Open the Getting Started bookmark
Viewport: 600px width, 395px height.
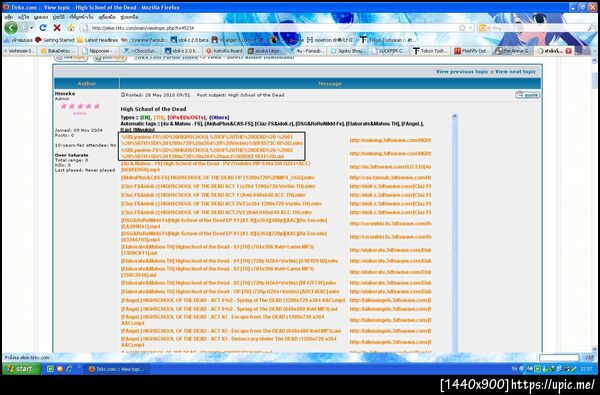pyautogui.click(x=54, y=40)
